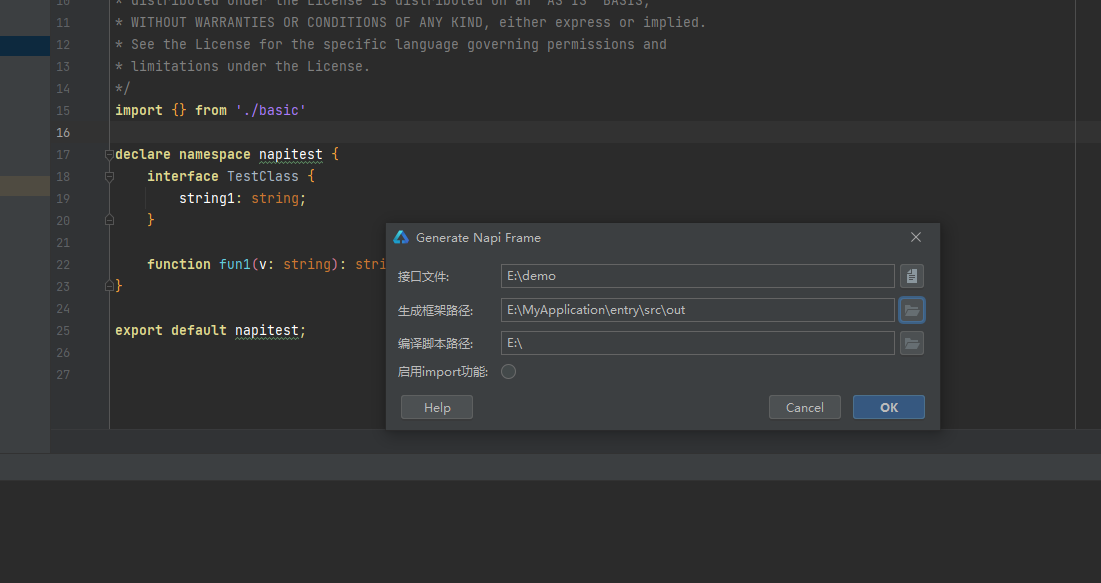
Task: Click the 编译脚本路径: label
Action: pyautogui.click(x=435, y=344)
